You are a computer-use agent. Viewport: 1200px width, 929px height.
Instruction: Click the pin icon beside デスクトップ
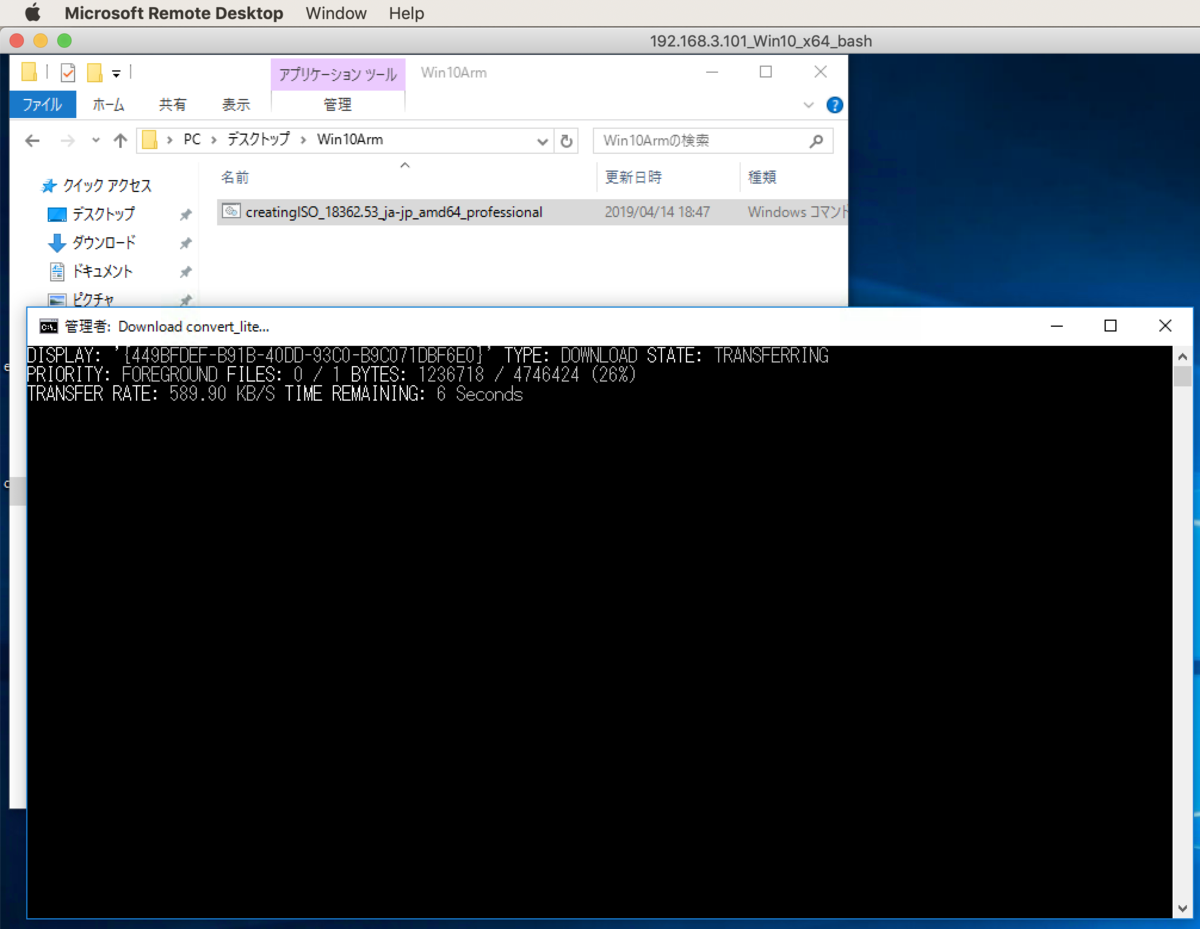point(185,215)
